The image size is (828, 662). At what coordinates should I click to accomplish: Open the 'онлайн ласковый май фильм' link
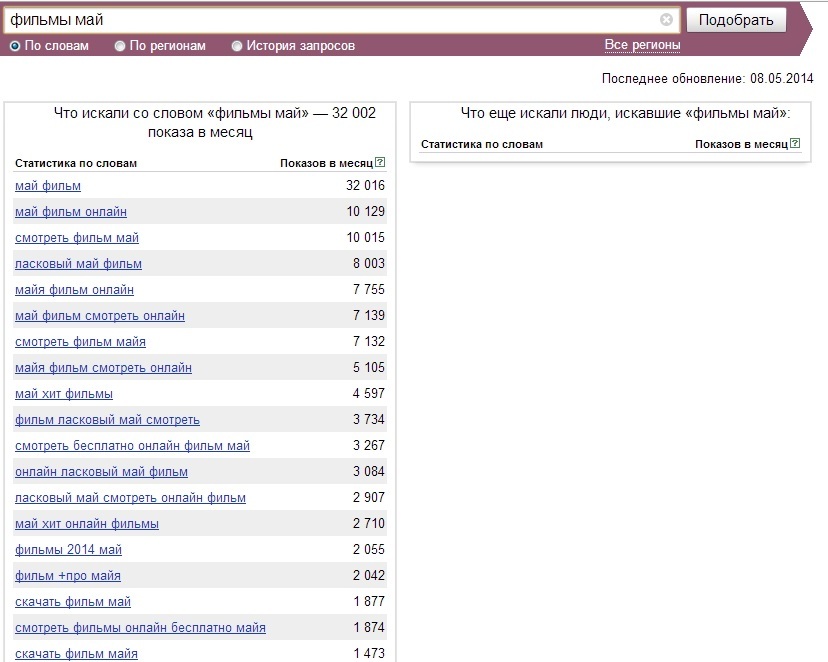point(101,471)
